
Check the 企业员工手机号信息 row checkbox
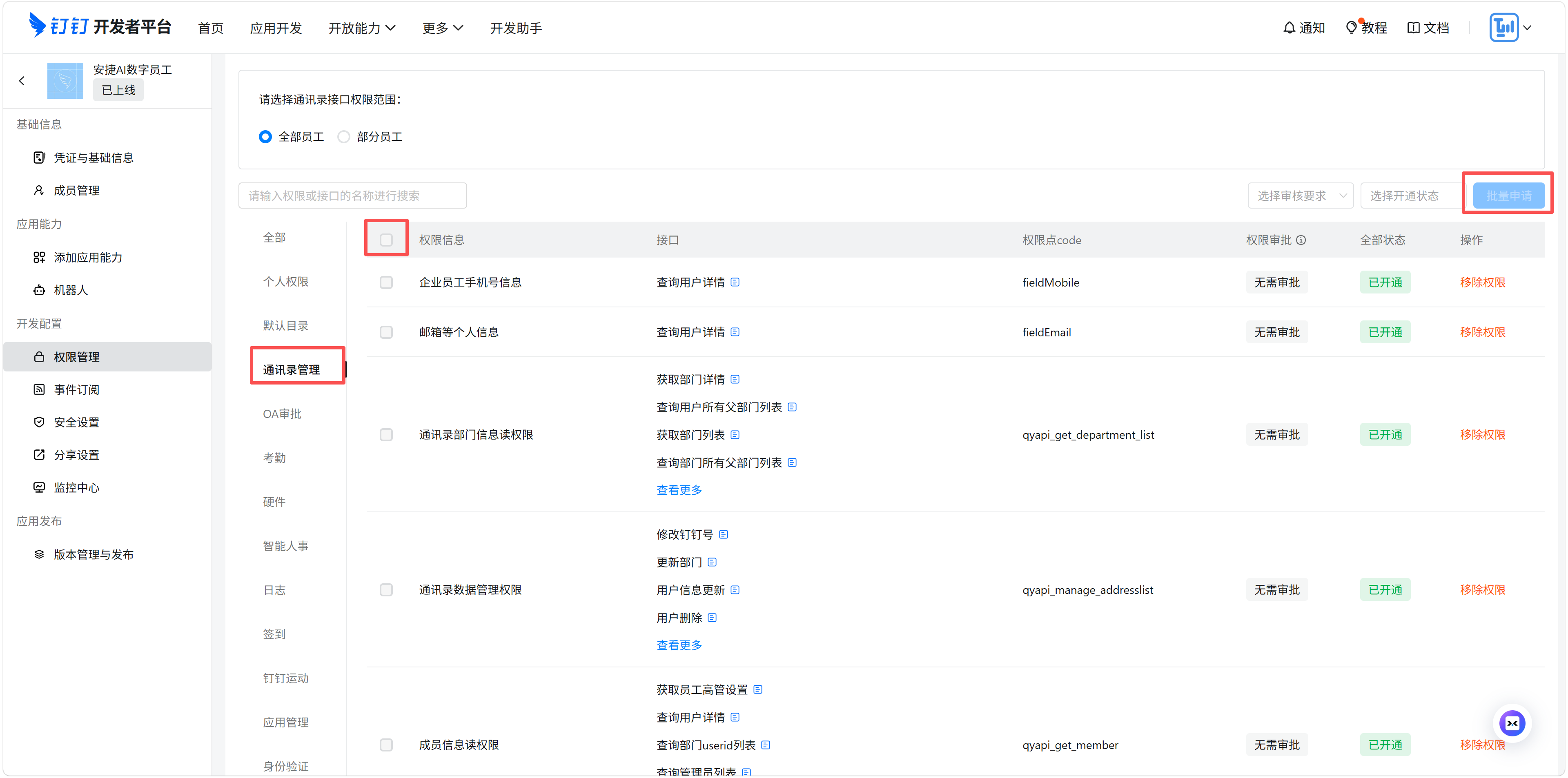387,282
